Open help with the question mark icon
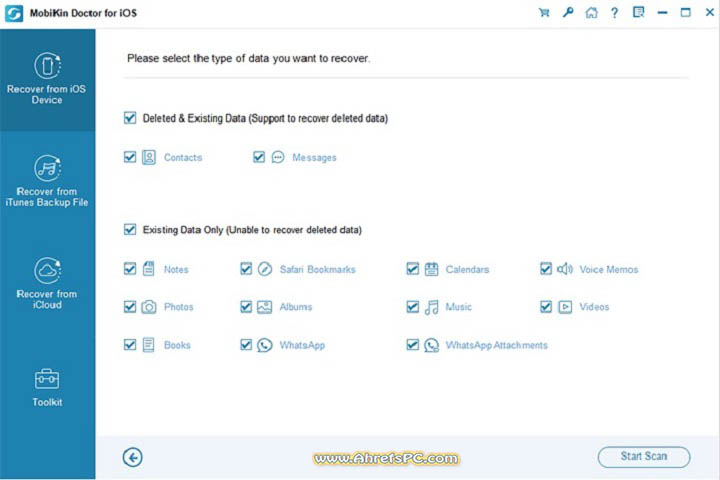The image size is (720, 480). coord(614,12)
